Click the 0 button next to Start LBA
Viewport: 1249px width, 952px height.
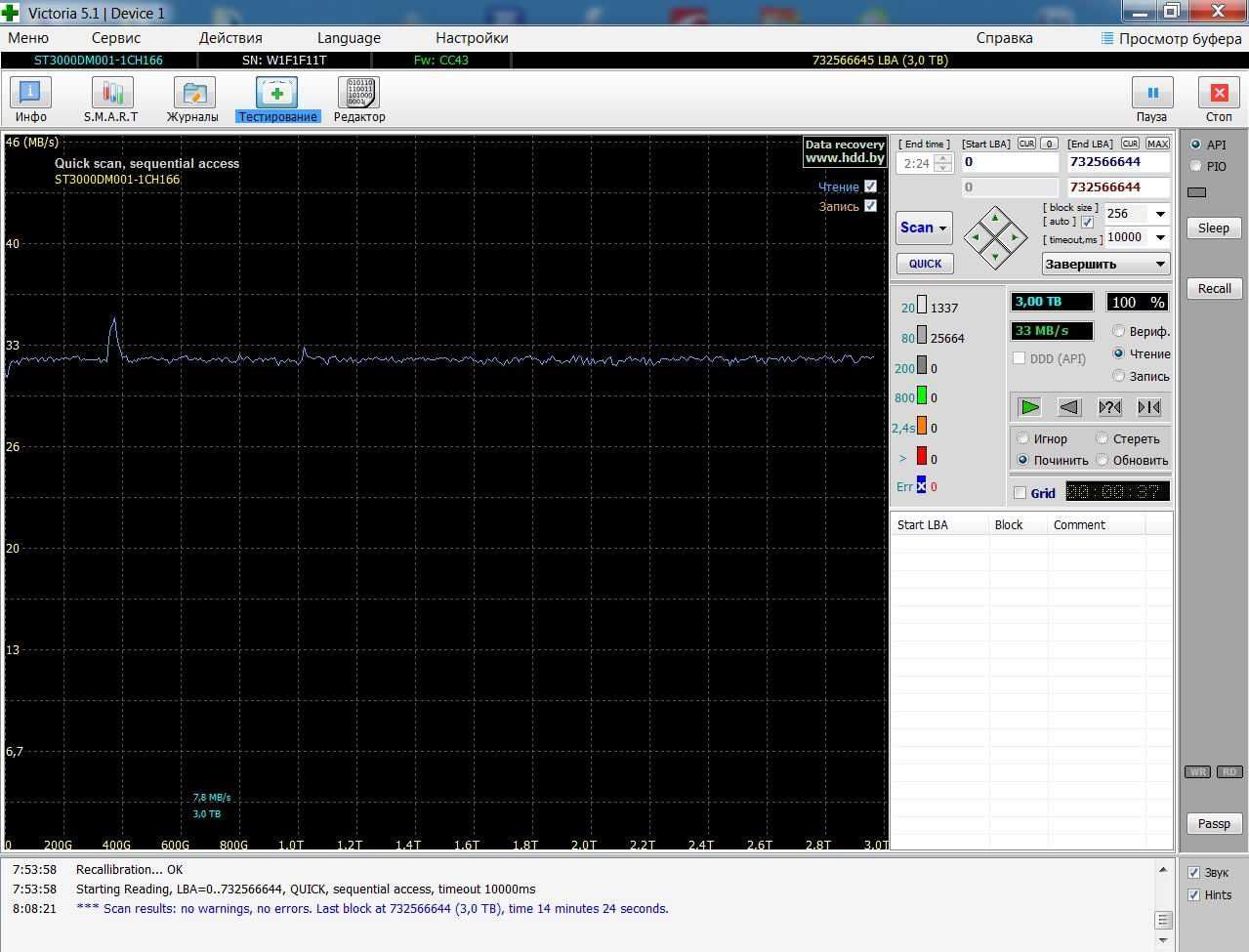click(1049, 144)
